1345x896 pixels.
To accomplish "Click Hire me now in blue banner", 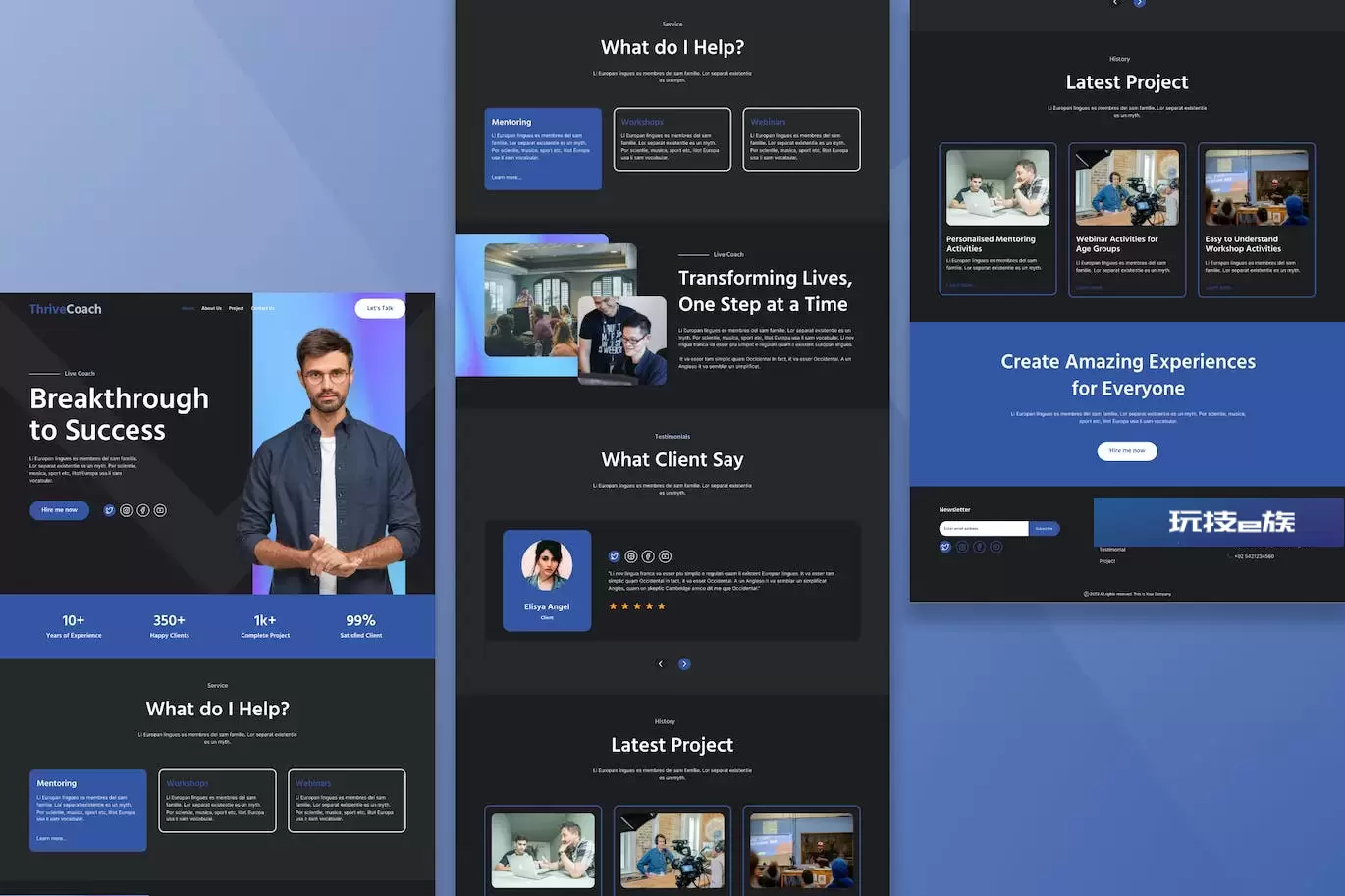I will tap(1127, 450).
